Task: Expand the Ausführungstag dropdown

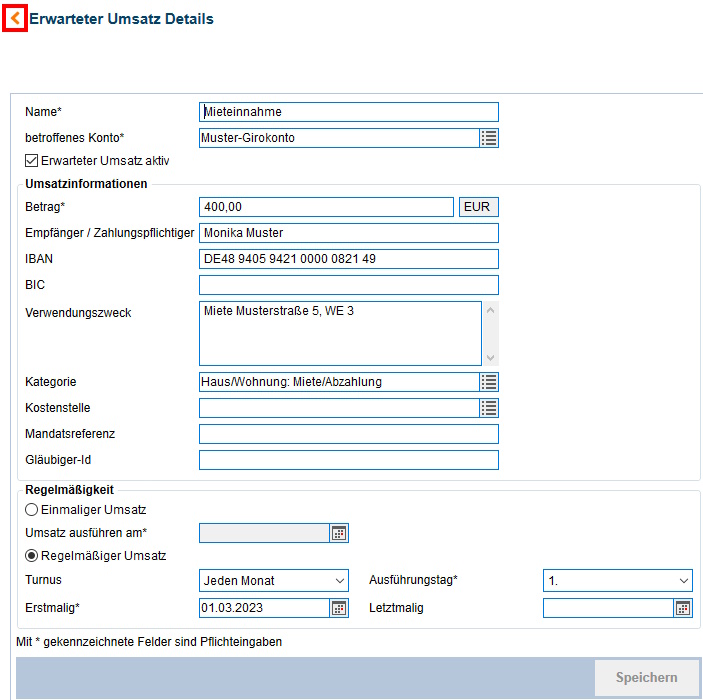Action: 618,581
